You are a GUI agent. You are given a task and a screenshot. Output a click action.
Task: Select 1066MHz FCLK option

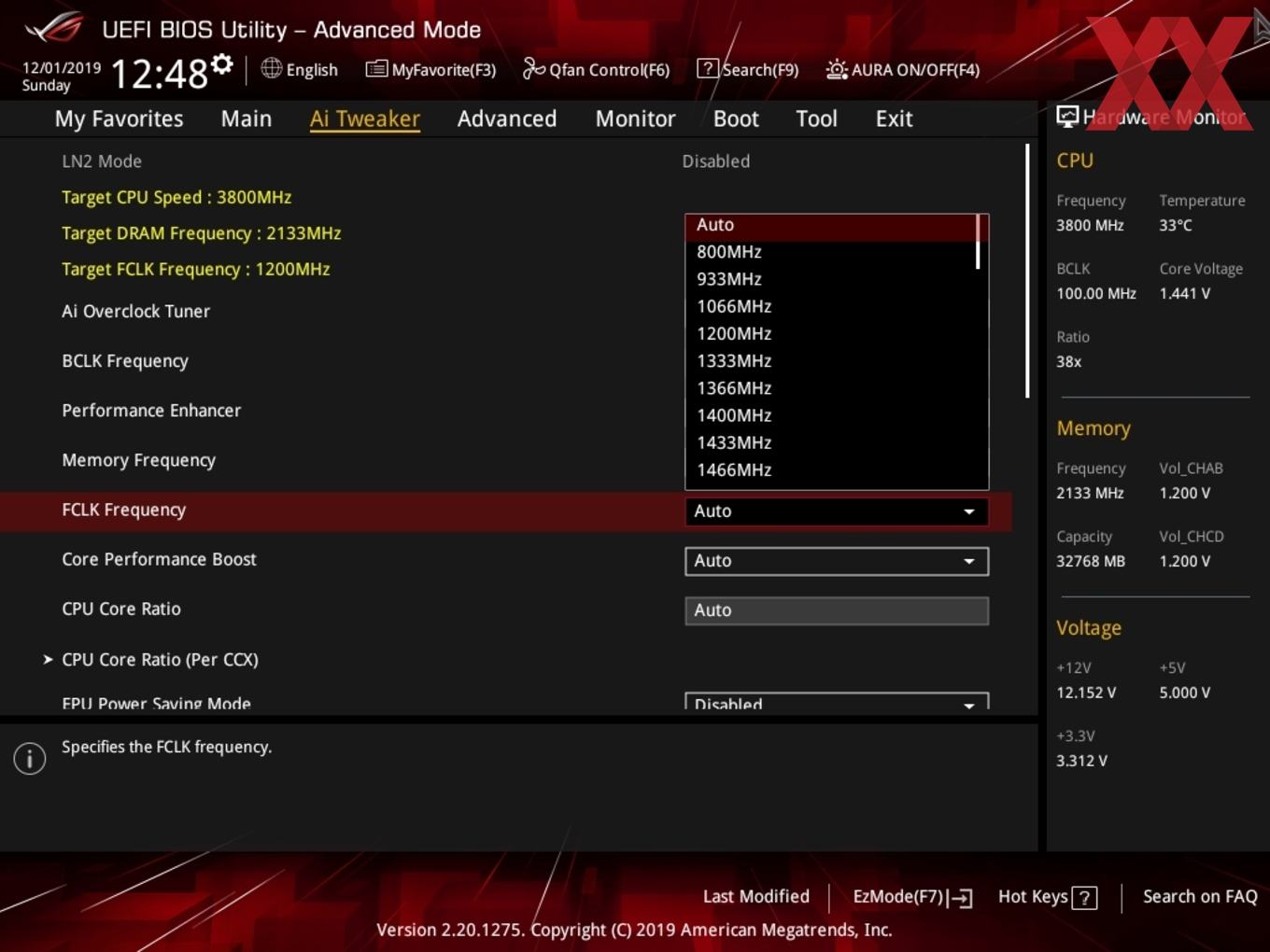click(x=830, y=306)
